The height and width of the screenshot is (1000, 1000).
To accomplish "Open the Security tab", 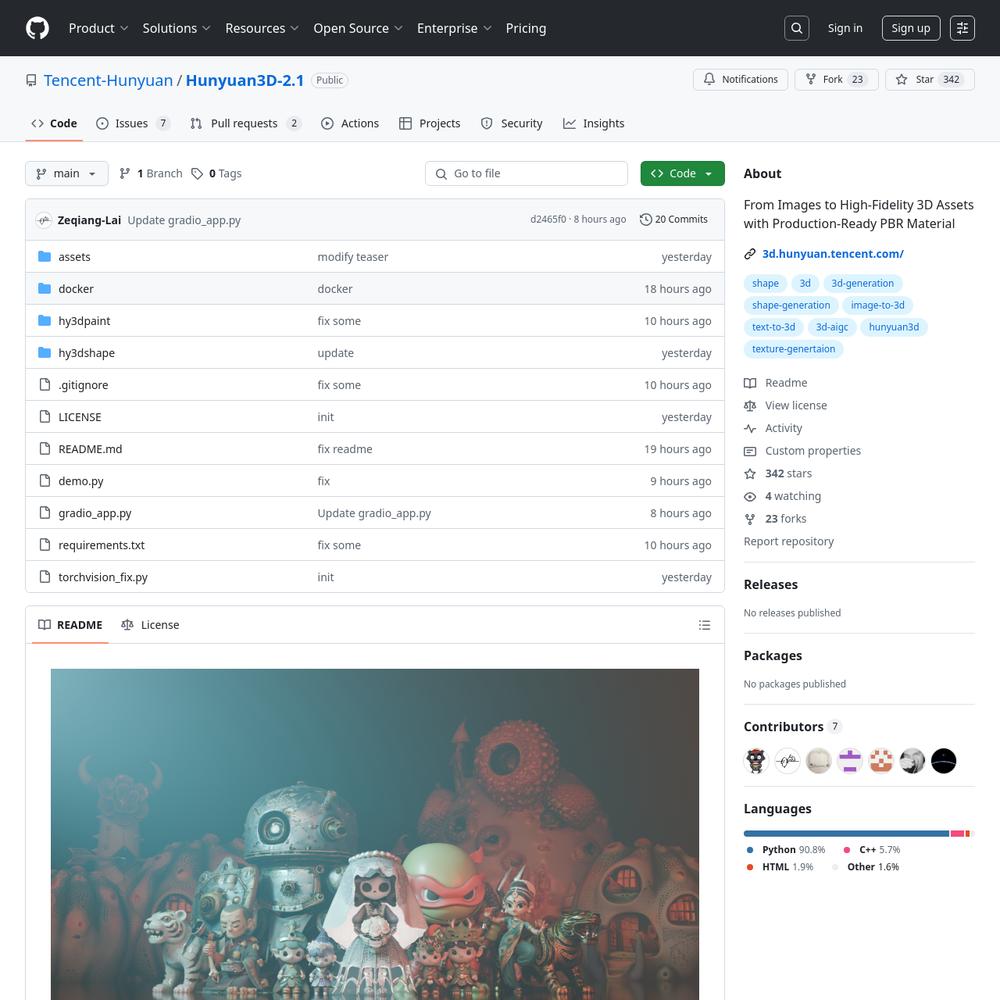I will pyautogui.click(x=511, y=124).
